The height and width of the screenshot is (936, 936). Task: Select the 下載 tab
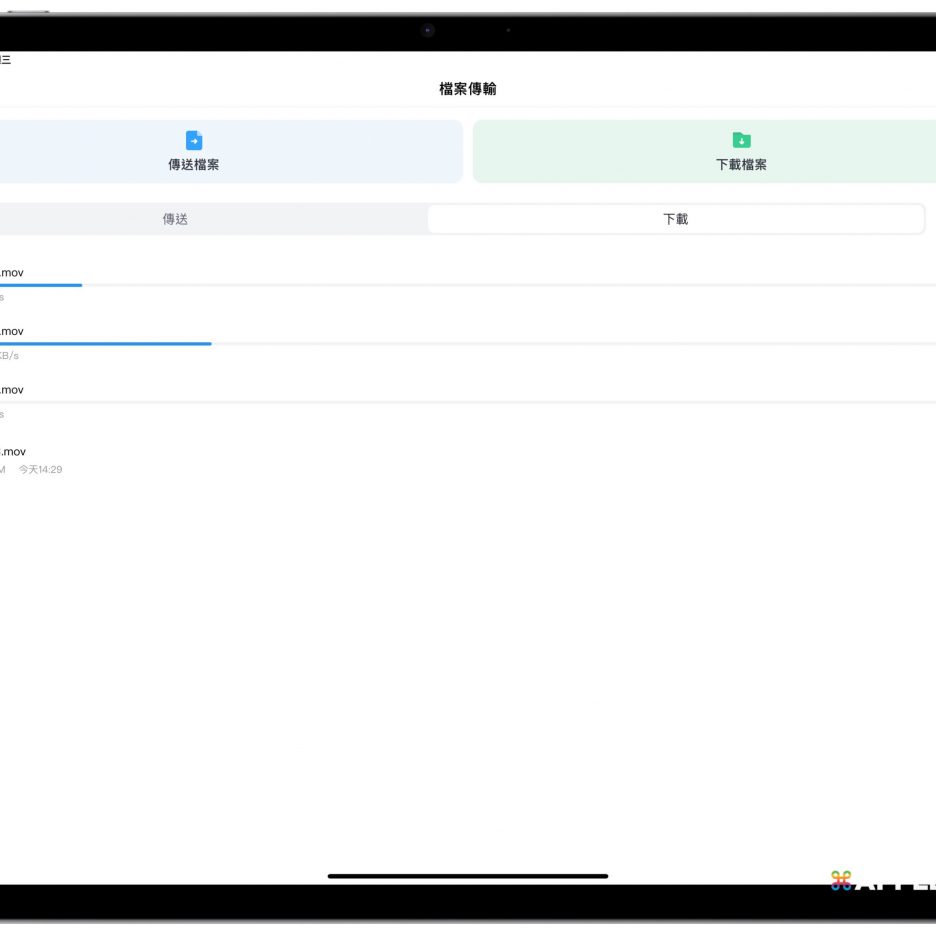[675, 219]
